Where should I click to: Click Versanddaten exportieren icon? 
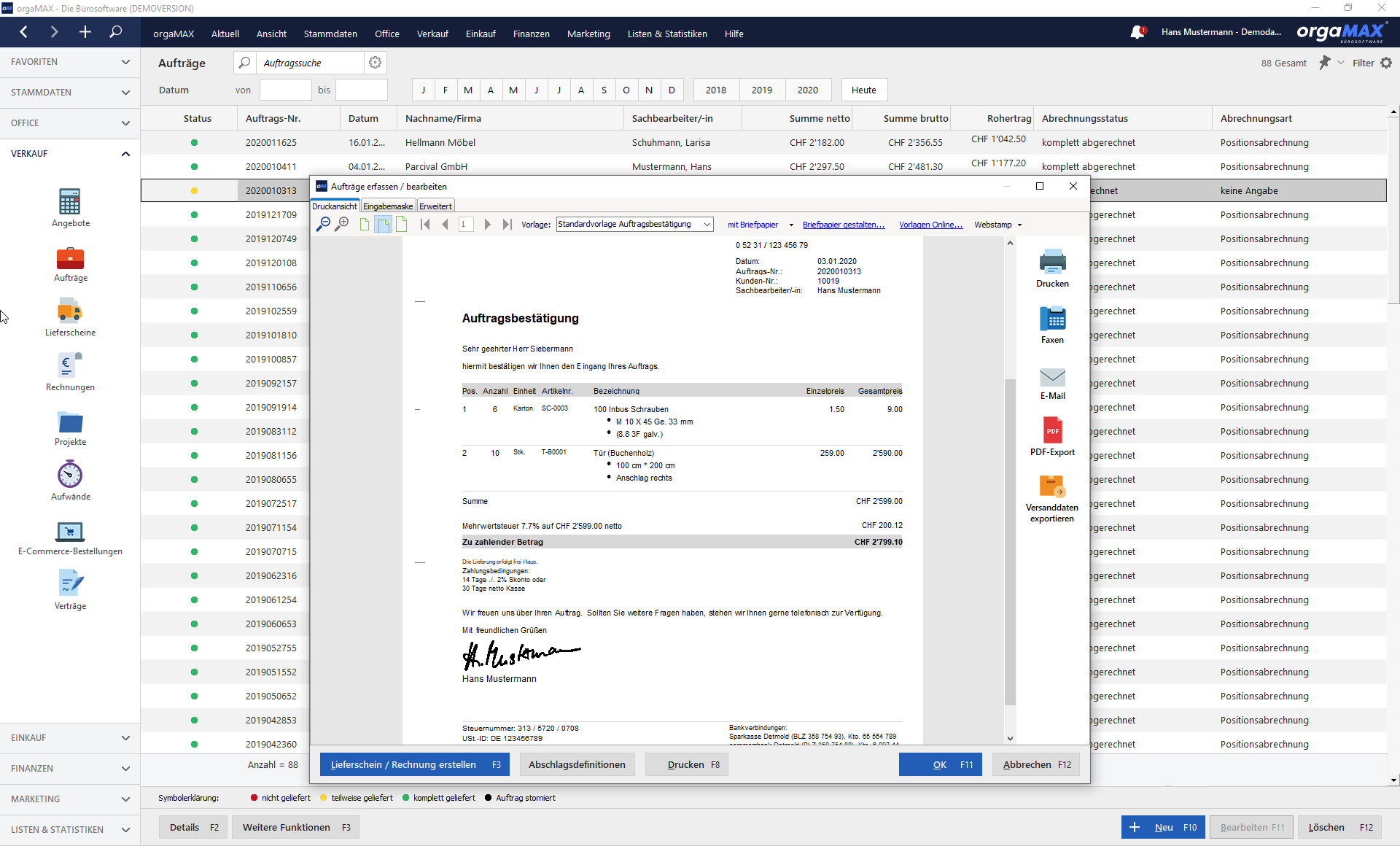1052,486
